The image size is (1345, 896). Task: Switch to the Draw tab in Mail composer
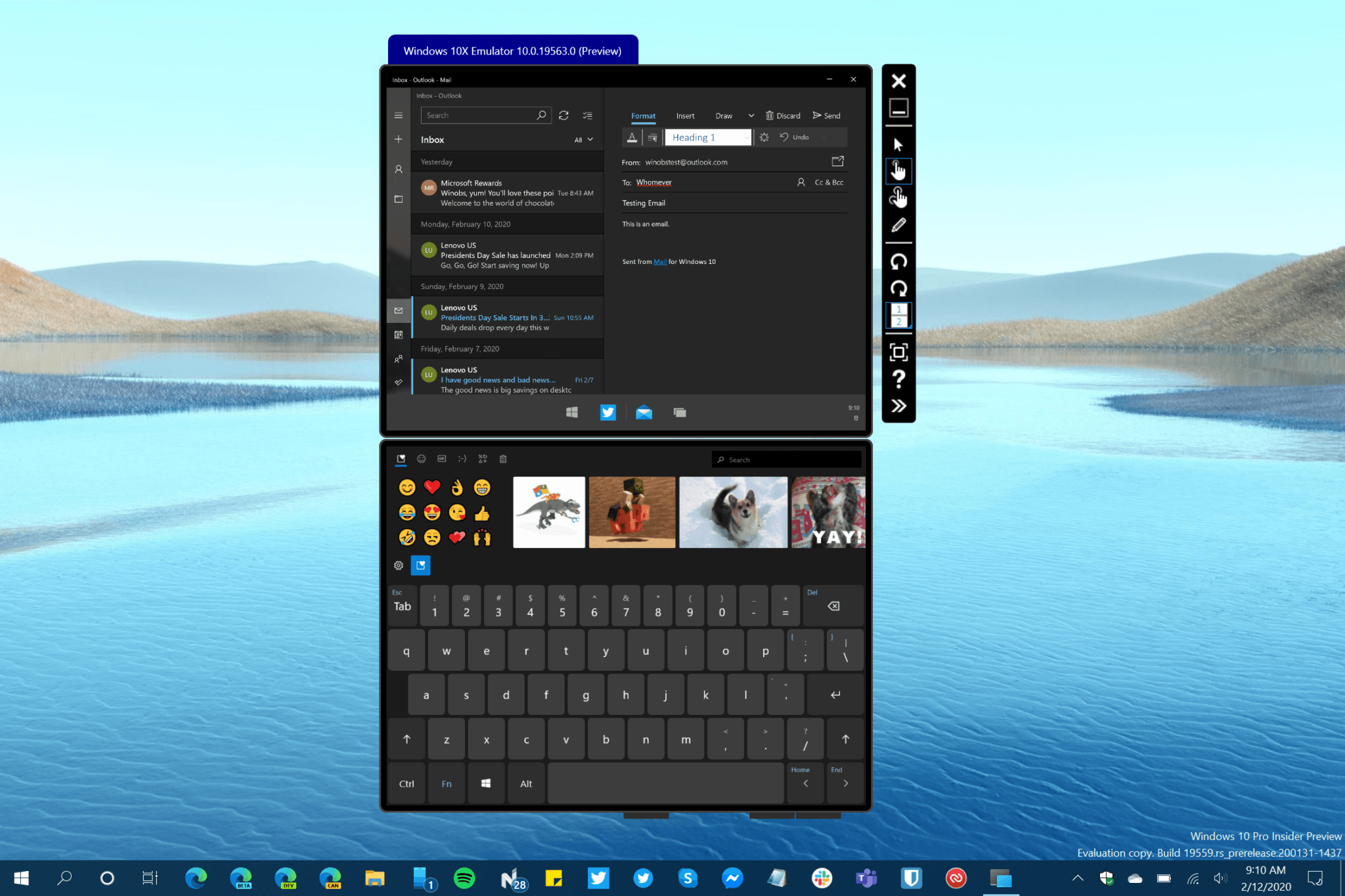pyautogui.click(x=724, y=115)
